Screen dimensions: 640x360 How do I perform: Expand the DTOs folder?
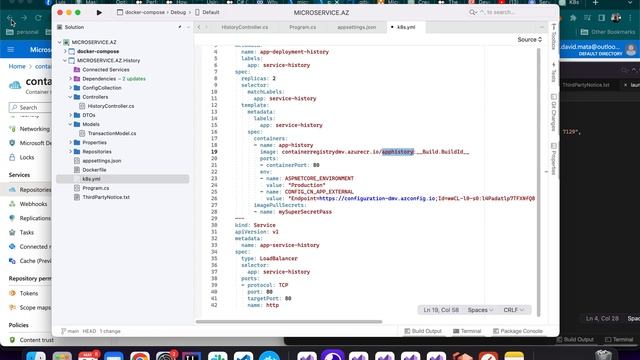pos(71,115)
